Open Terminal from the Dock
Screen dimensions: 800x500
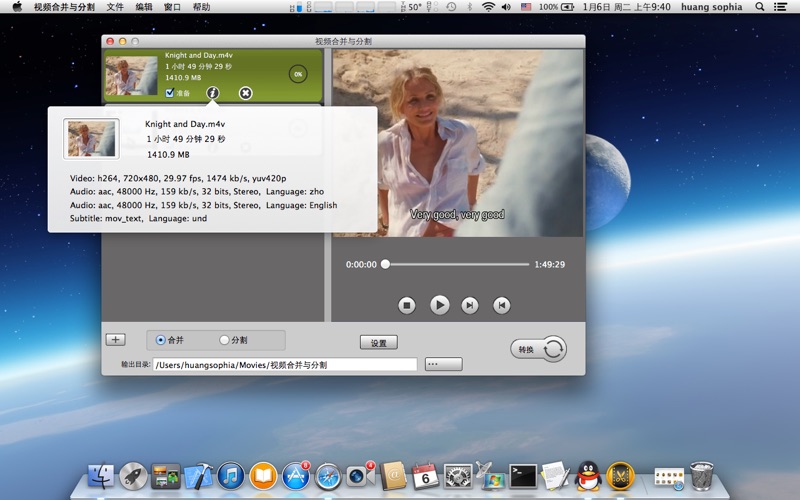point(523,477)
